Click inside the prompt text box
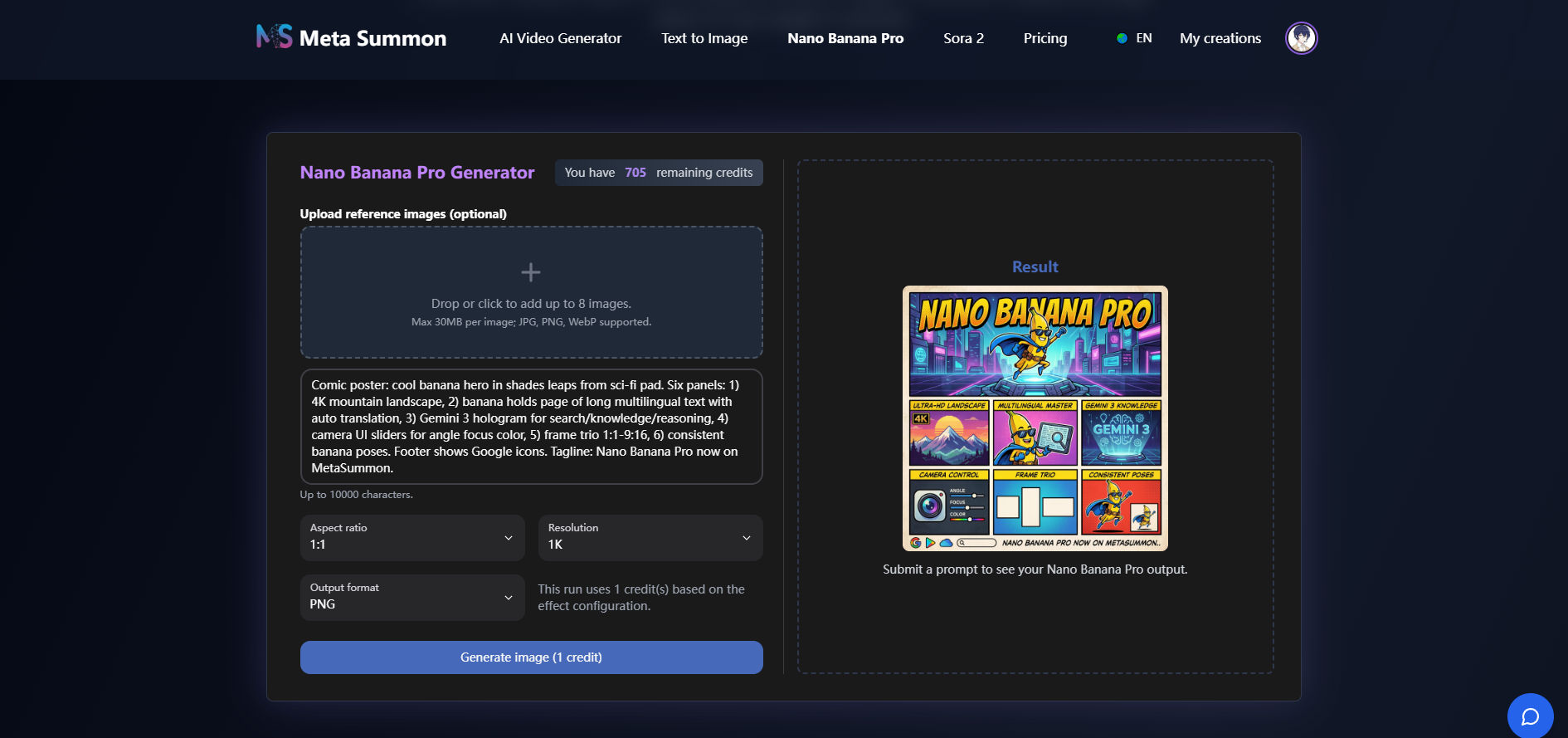1568x738 pixels. (532, 427)
